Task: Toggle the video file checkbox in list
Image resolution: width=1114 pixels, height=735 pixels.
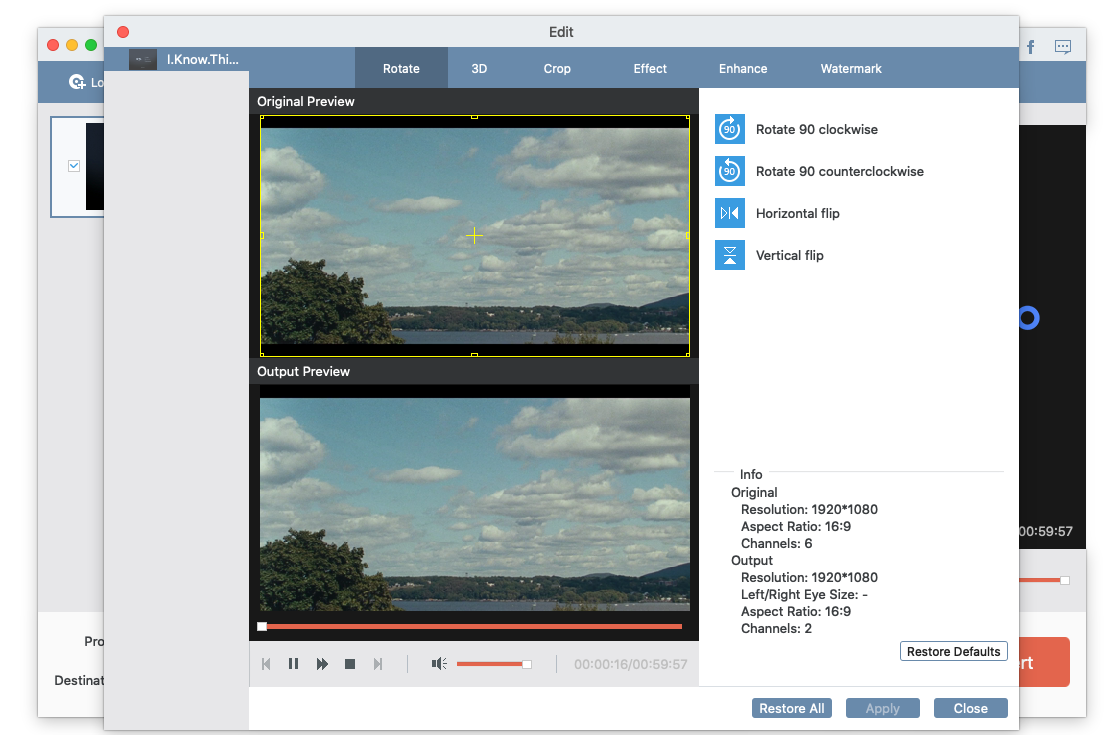Action: click(74, 166)
